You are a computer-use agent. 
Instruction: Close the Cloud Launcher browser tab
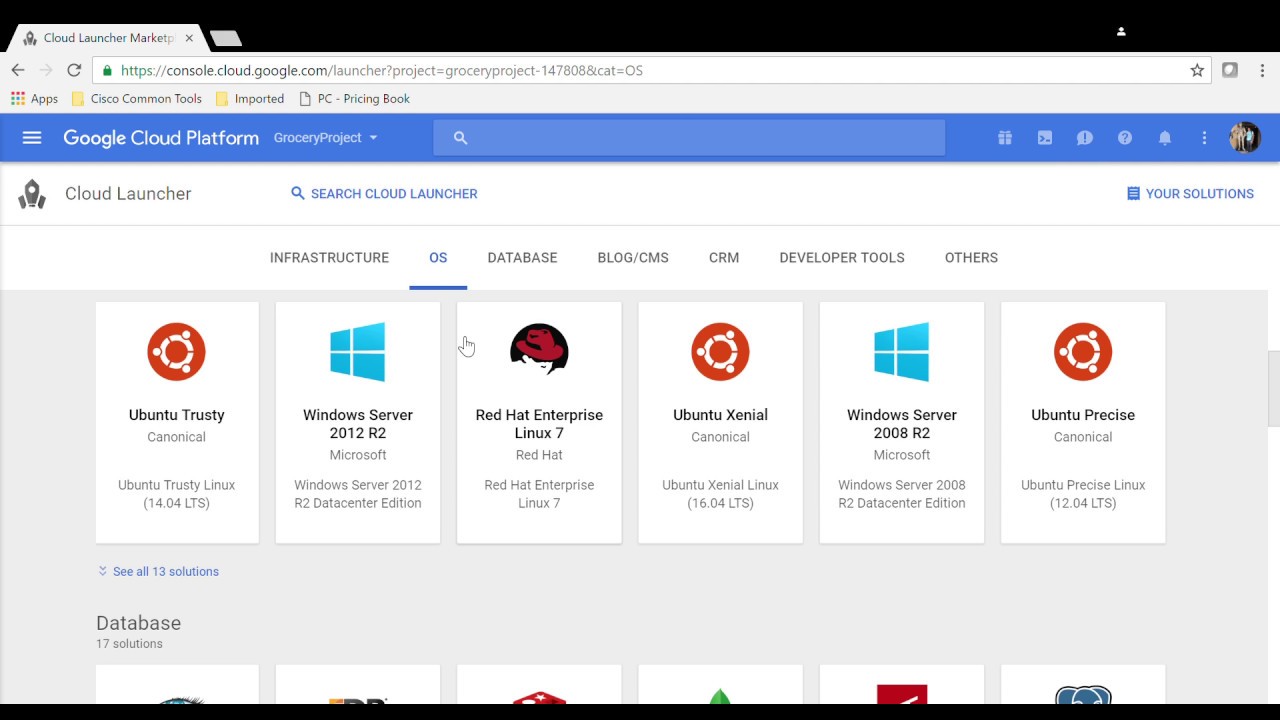(x=189, y=38)
